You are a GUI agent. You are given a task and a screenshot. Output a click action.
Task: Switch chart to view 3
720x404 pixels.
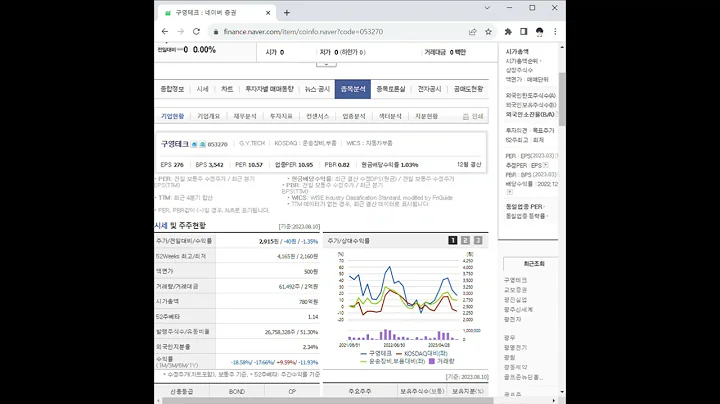click(478, 240)
